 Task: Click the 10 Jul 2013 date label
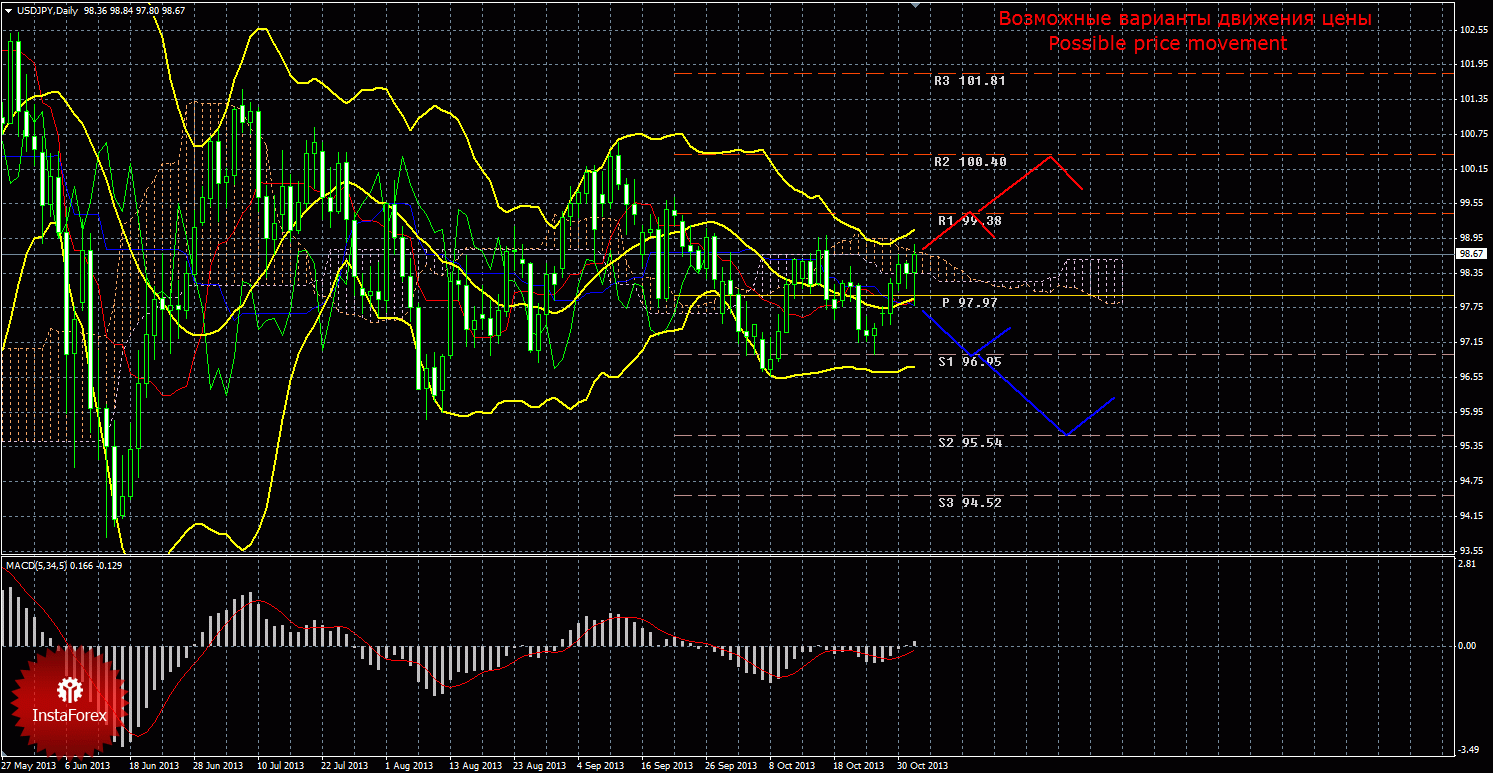click(x=279, y=765)
